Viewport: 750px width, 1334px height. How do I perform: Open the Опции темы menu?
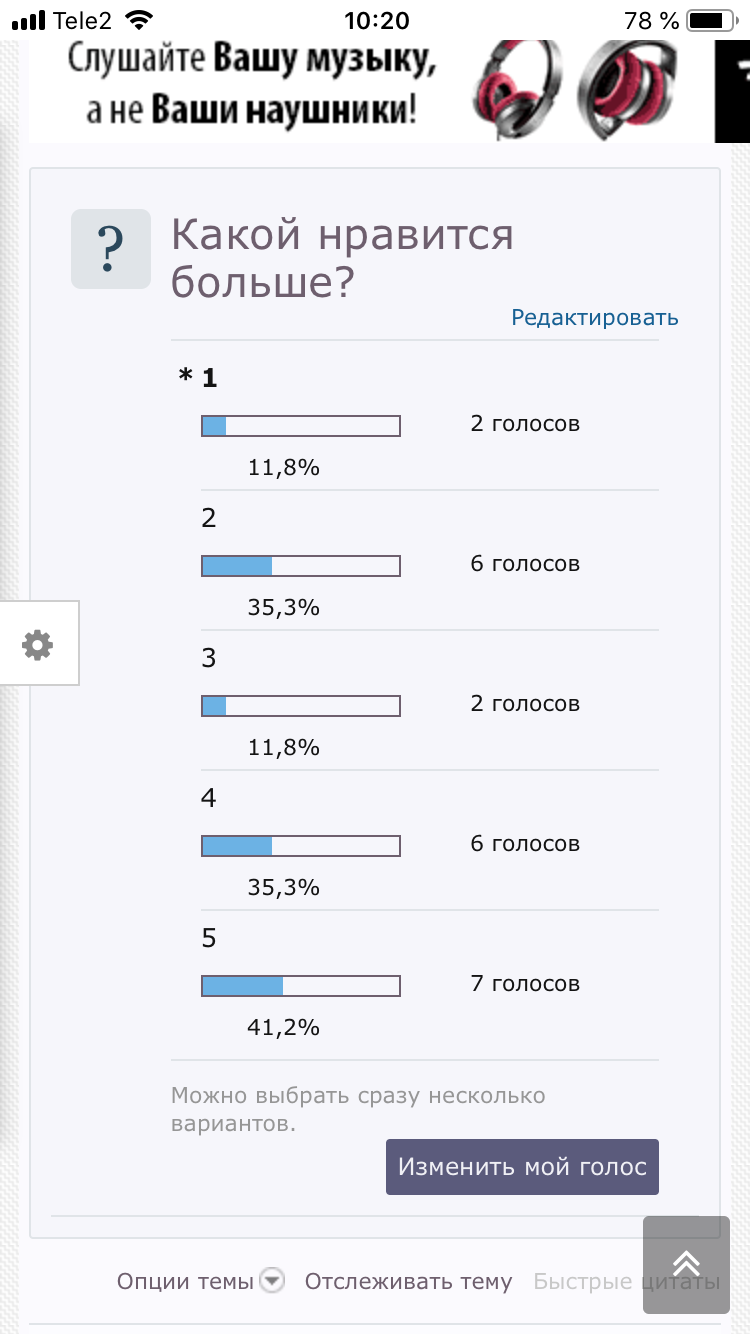(185, 1281)
